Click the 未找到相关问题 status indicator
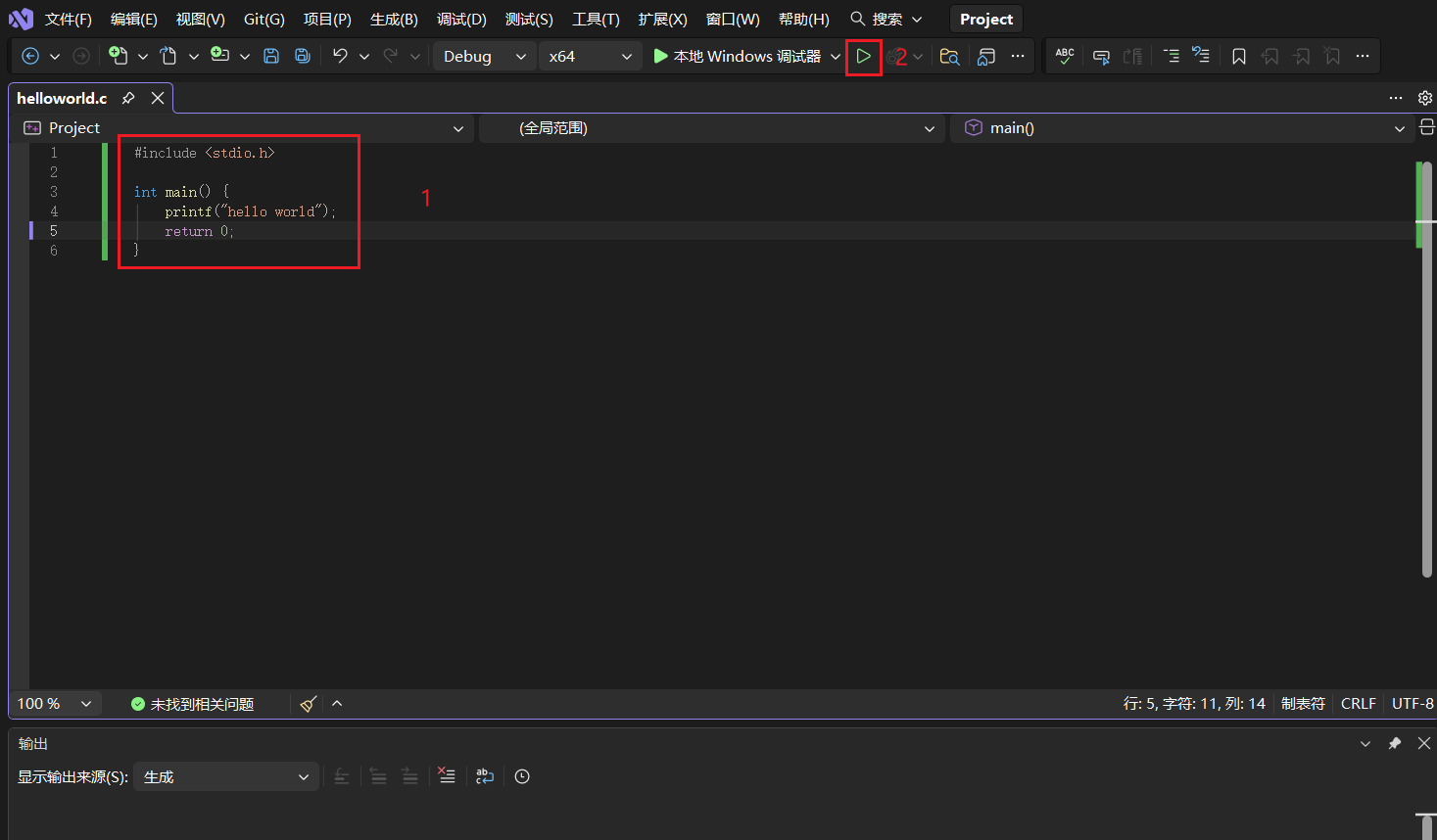The image size is (1437, 840). point(192,704)
